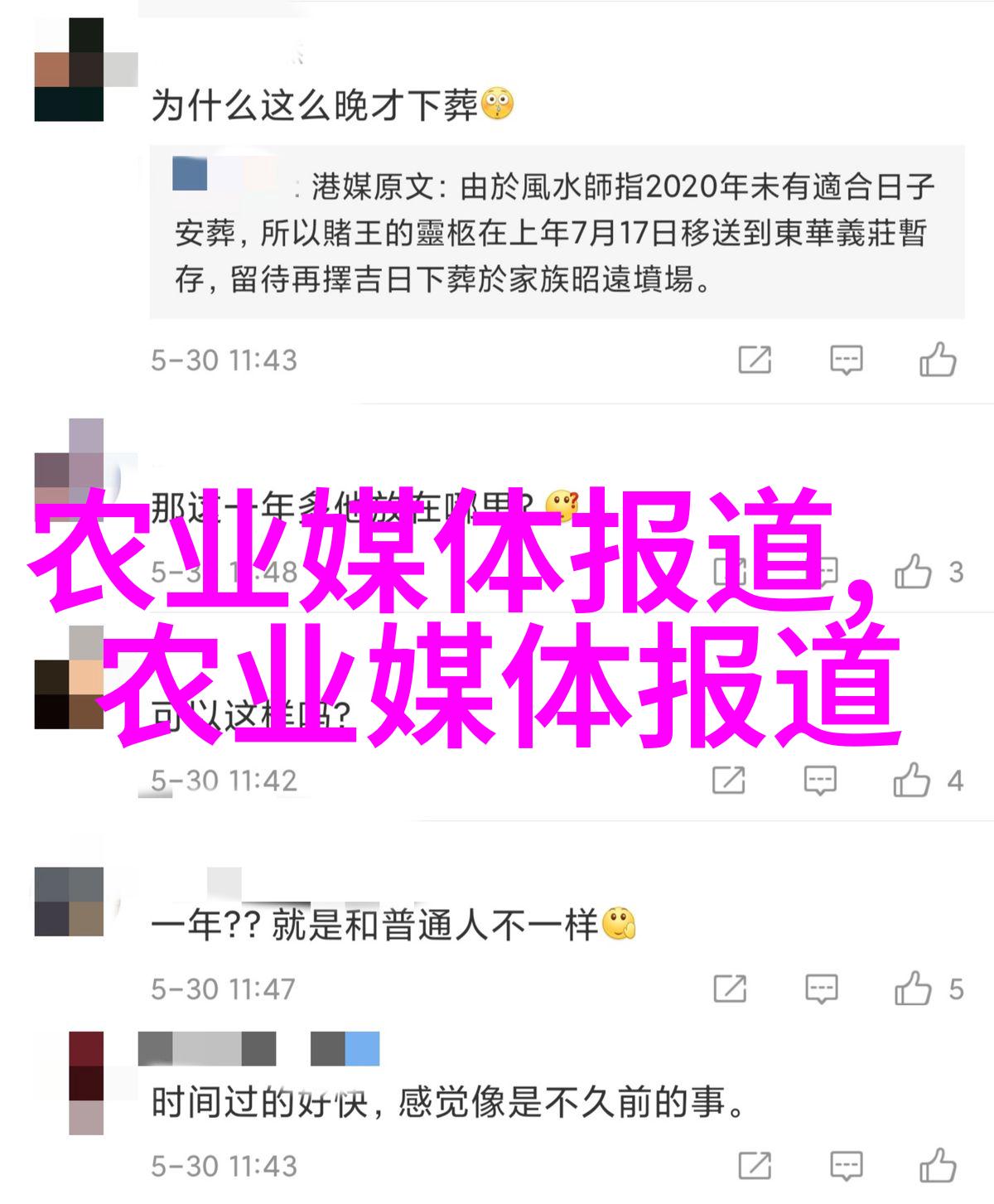This screenshot has height=1204, width=994.
Task: Open avatar of '一年??' commenter
Action: 70,902
